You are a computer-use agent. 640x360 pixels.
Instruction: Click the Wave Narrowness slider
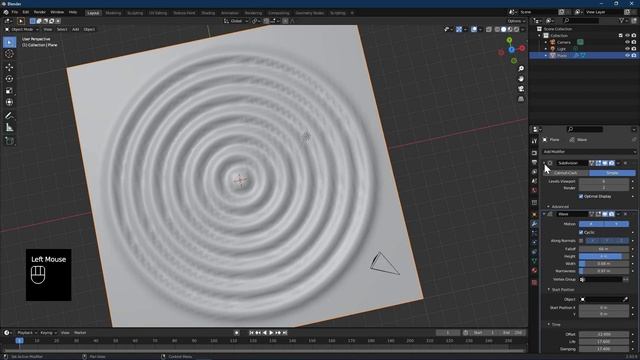coord(604,271)
